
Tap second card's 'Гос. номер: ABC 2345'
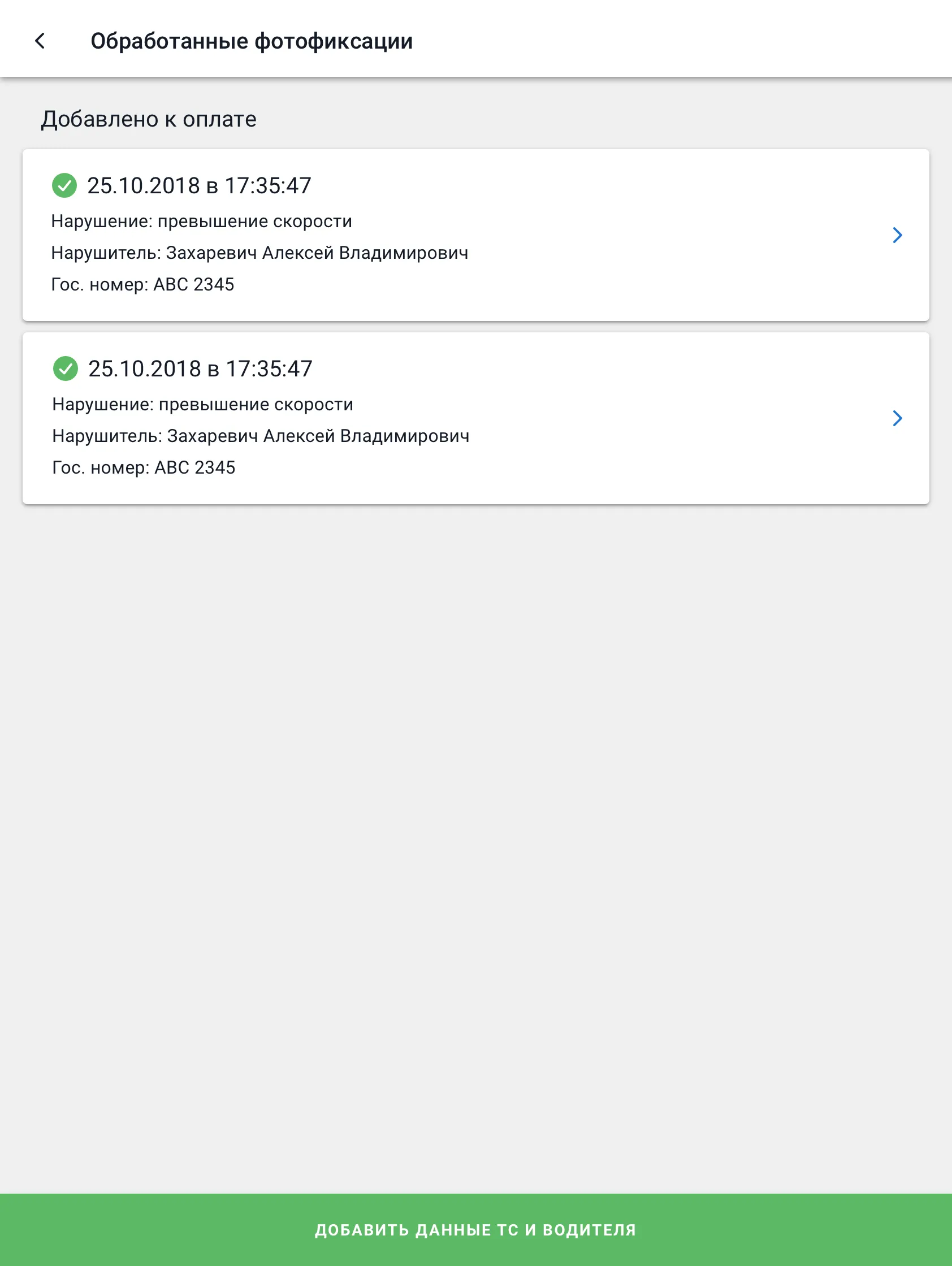(x=144, y=467)
